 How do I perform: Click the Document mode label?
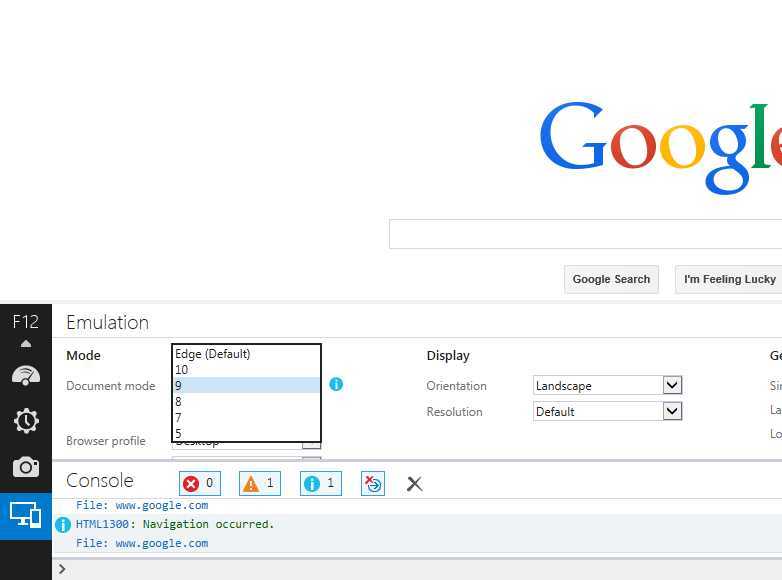tap(111, 386)
